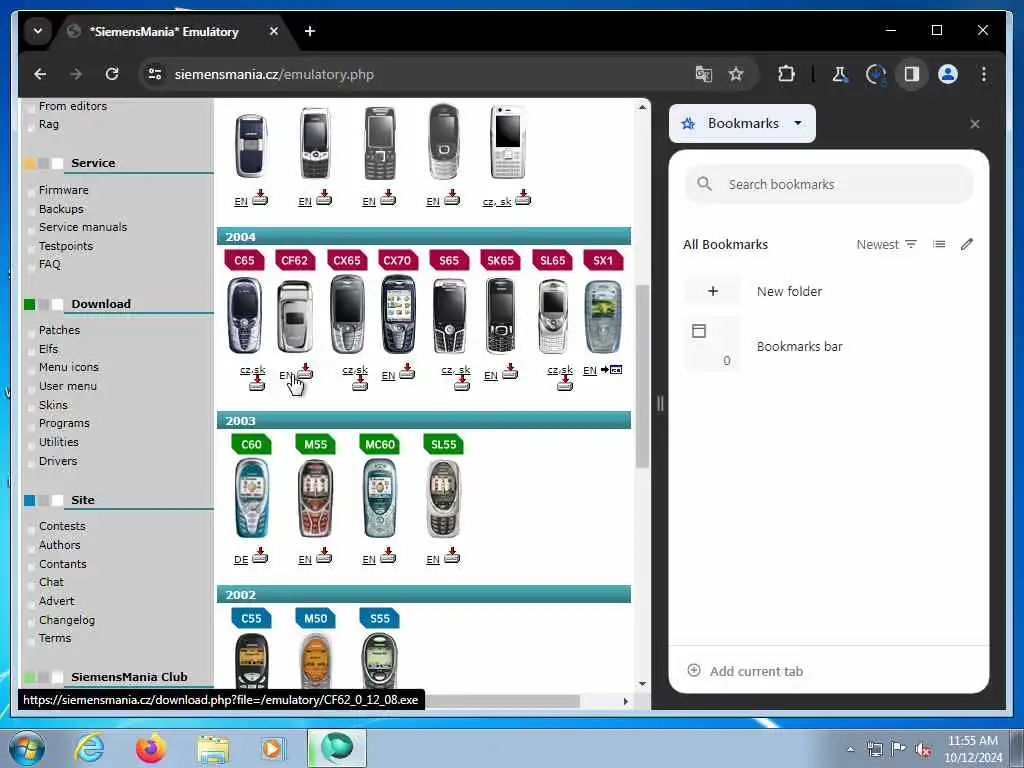Open the Changelog link
The height and width of the screenshot is (768, 1024).
coord(67,620)
